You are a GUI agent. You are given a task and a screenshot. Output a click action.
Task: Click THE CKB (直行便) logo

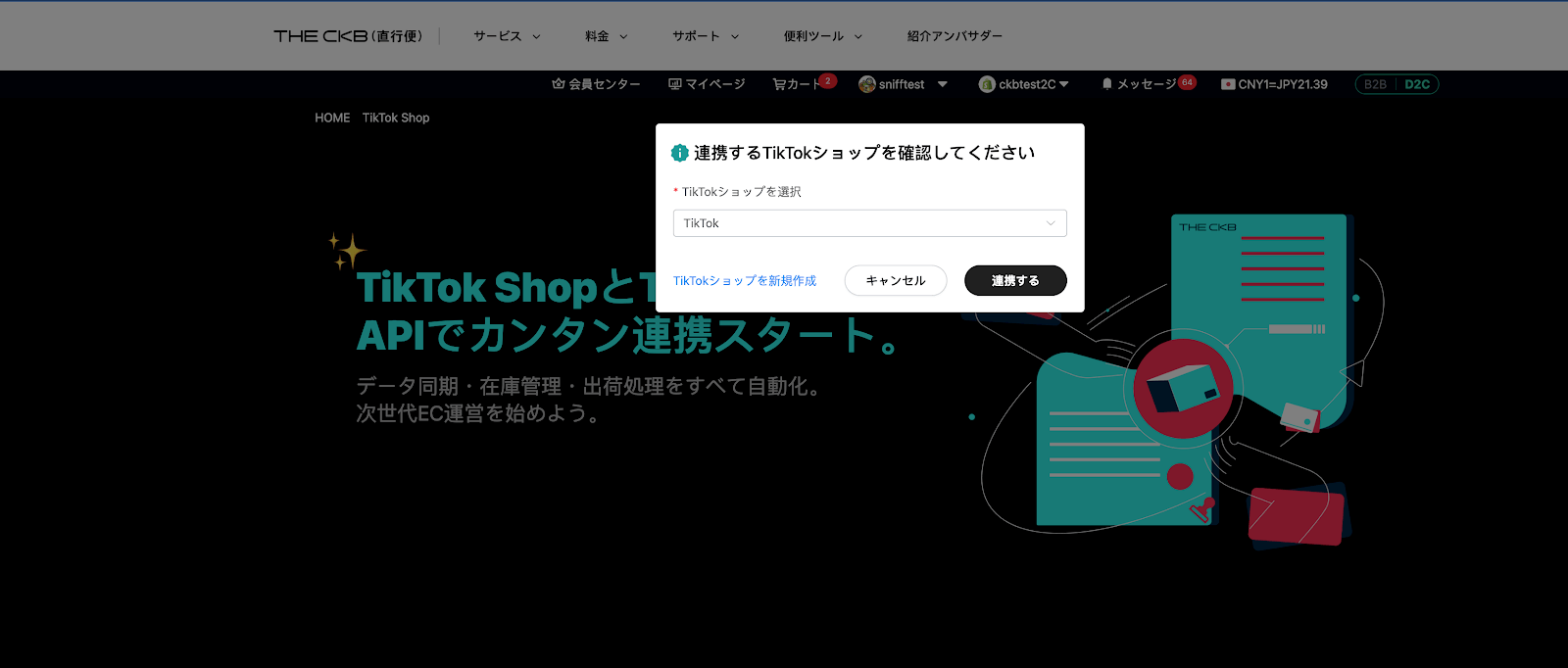pos(348,36)
